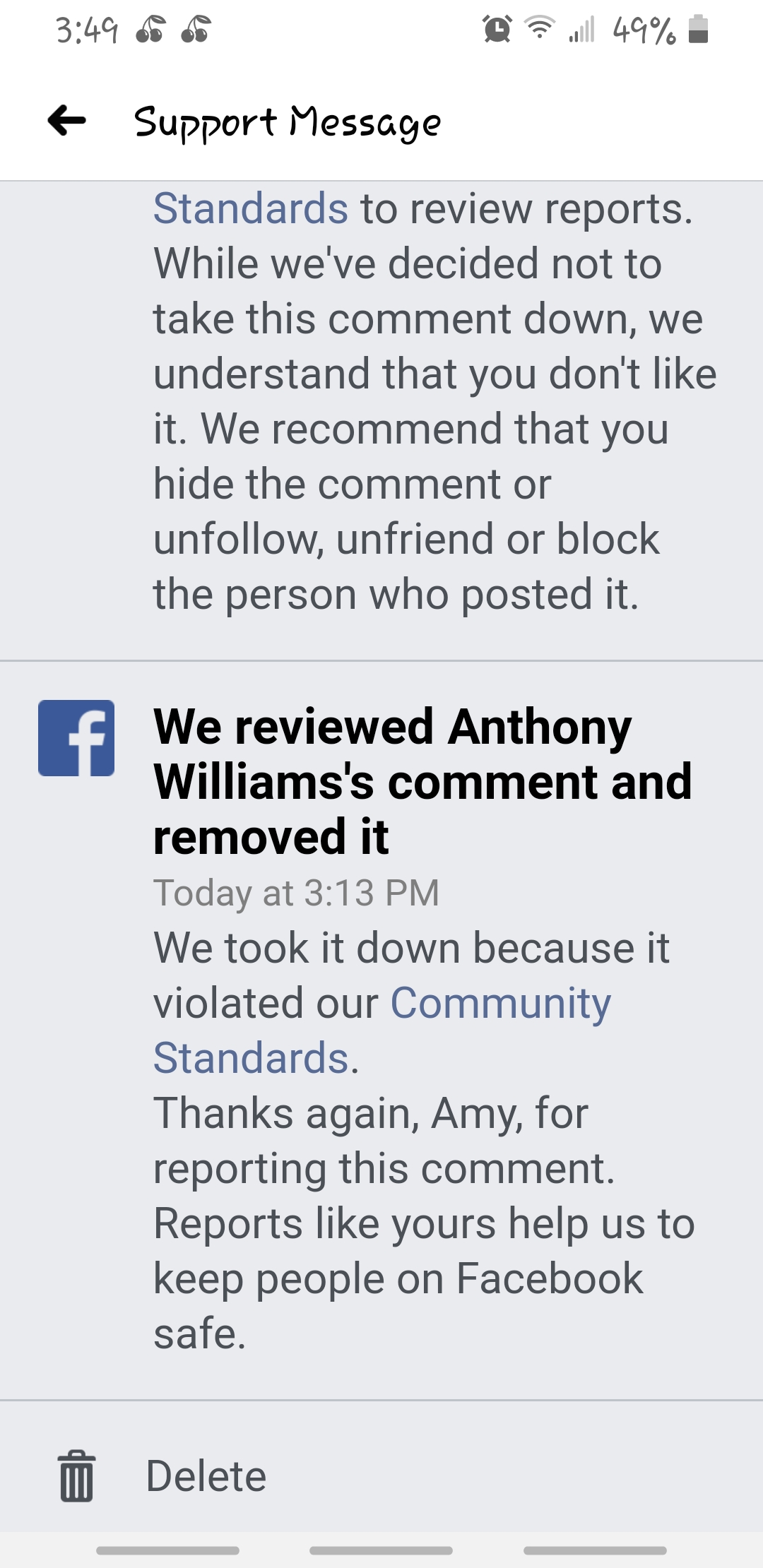The image size is (763, 1568).
Task: Tap the Today at 3:13 PM timestamp
Action: (x=297, y=893)
